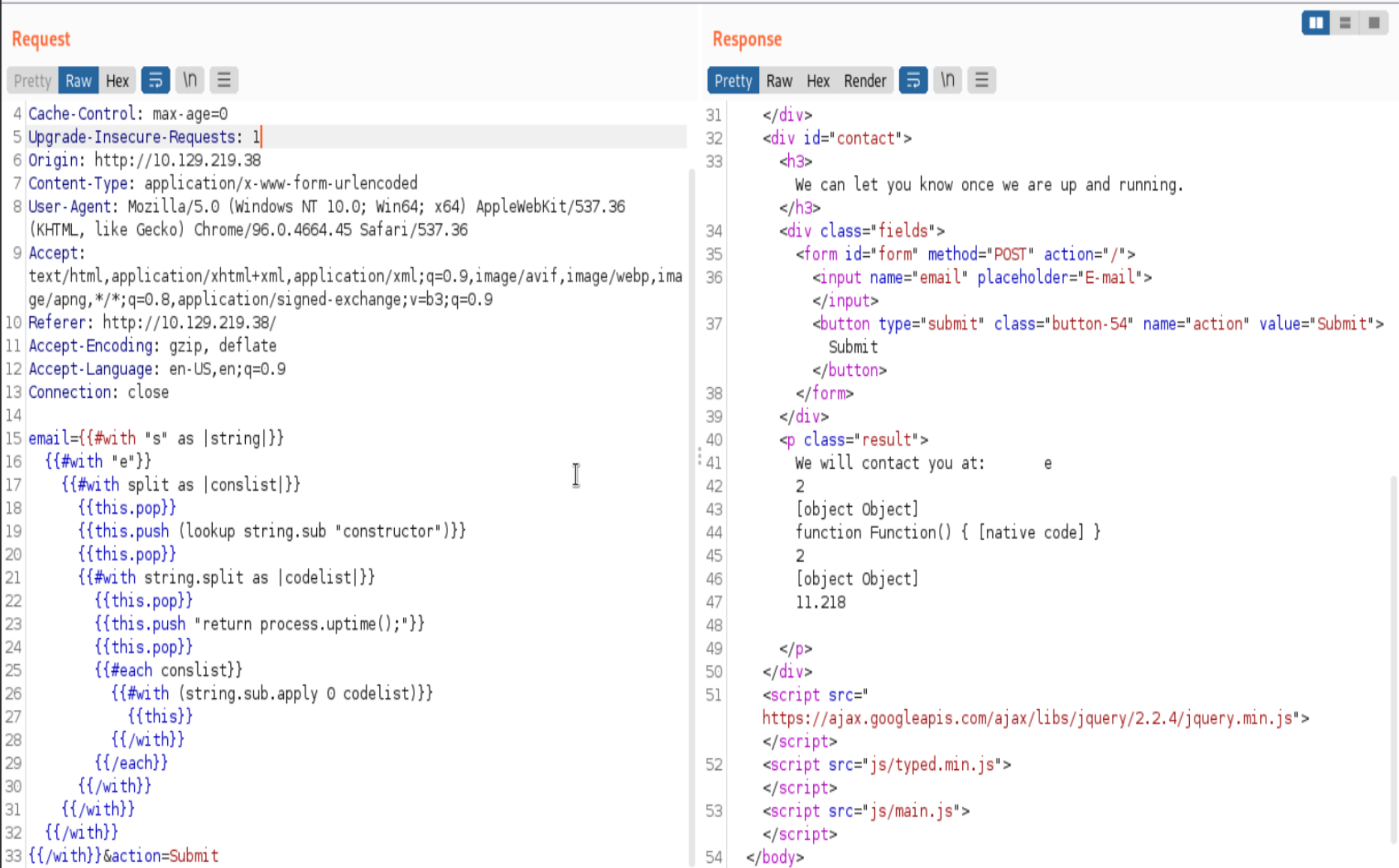The height and width of the screenshot is (868, 1399).
Task: Switch Response view to Pretty tab
Action: tap(733, 81)
